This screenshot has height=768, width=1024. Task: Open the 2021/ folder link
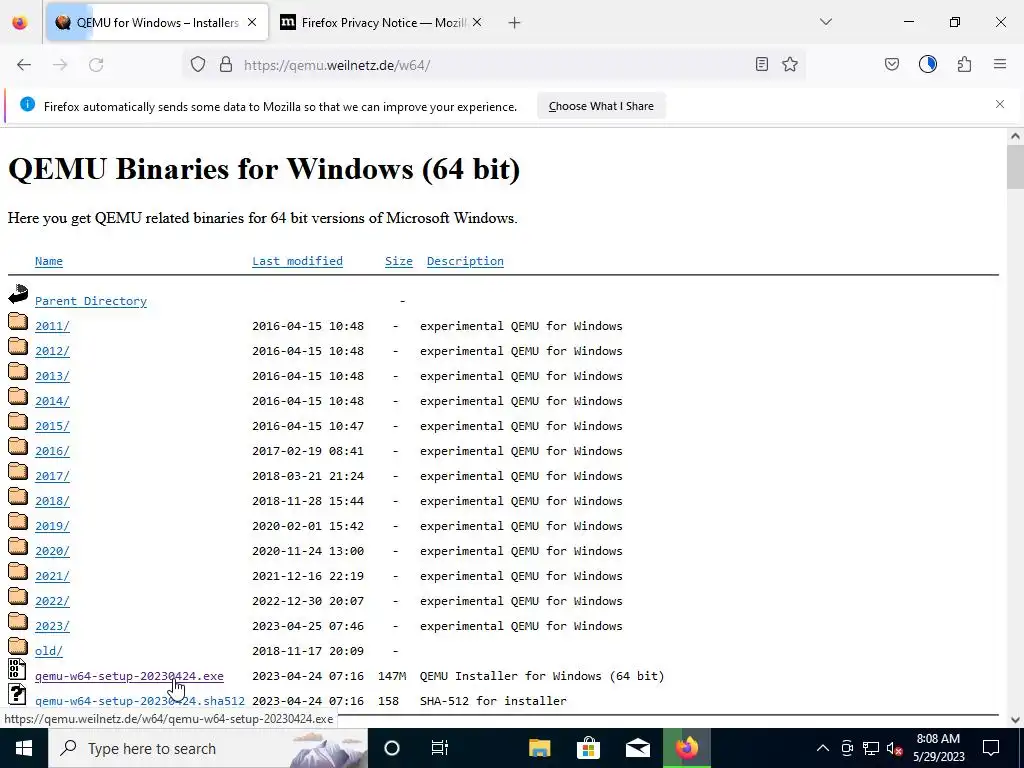click(x=52, y=576)
